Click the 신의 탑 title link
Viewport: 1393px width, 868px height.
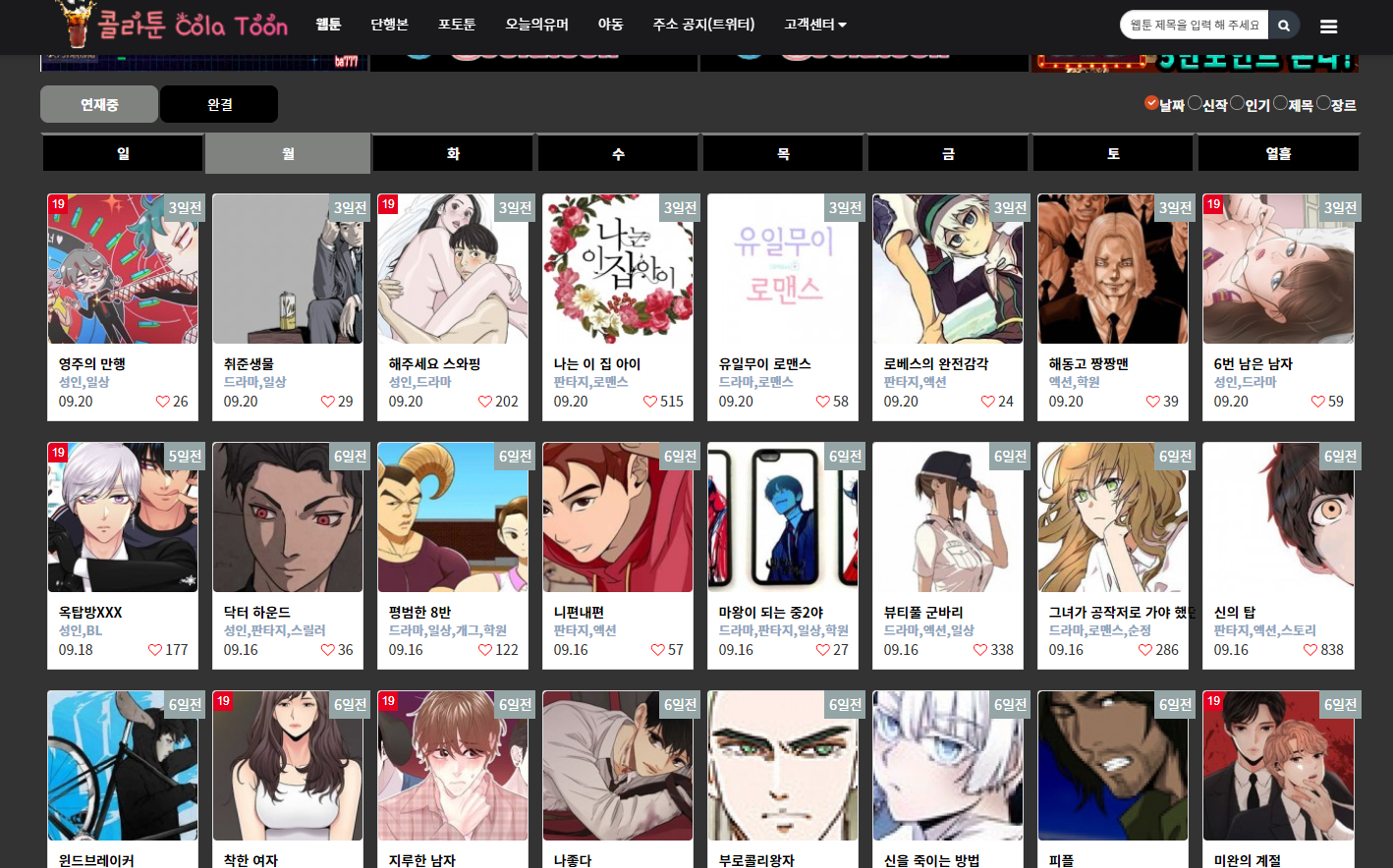pos(1234,613)
